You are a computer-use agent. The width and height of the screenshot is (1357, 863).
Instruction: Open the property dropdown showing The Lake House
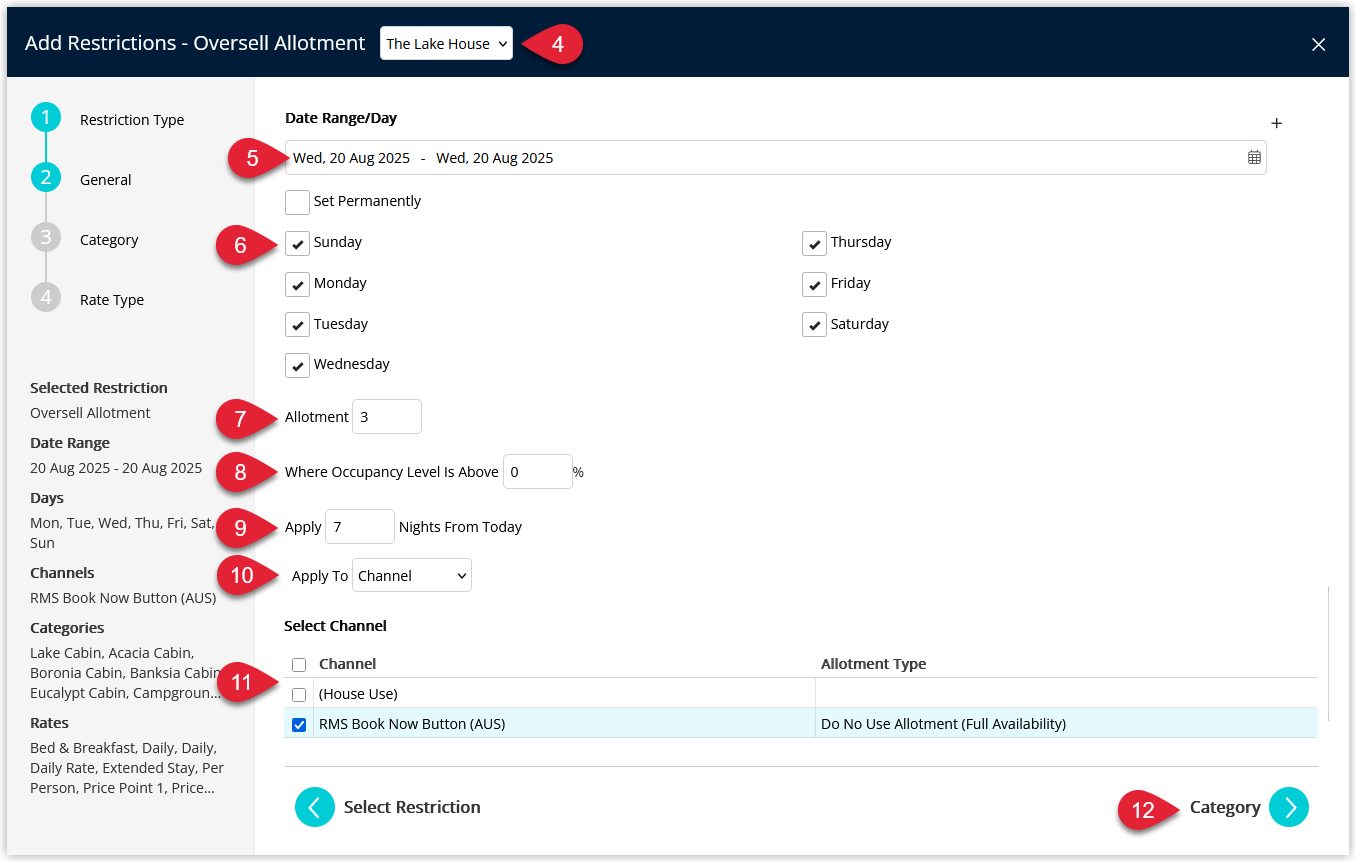point(446,43)
